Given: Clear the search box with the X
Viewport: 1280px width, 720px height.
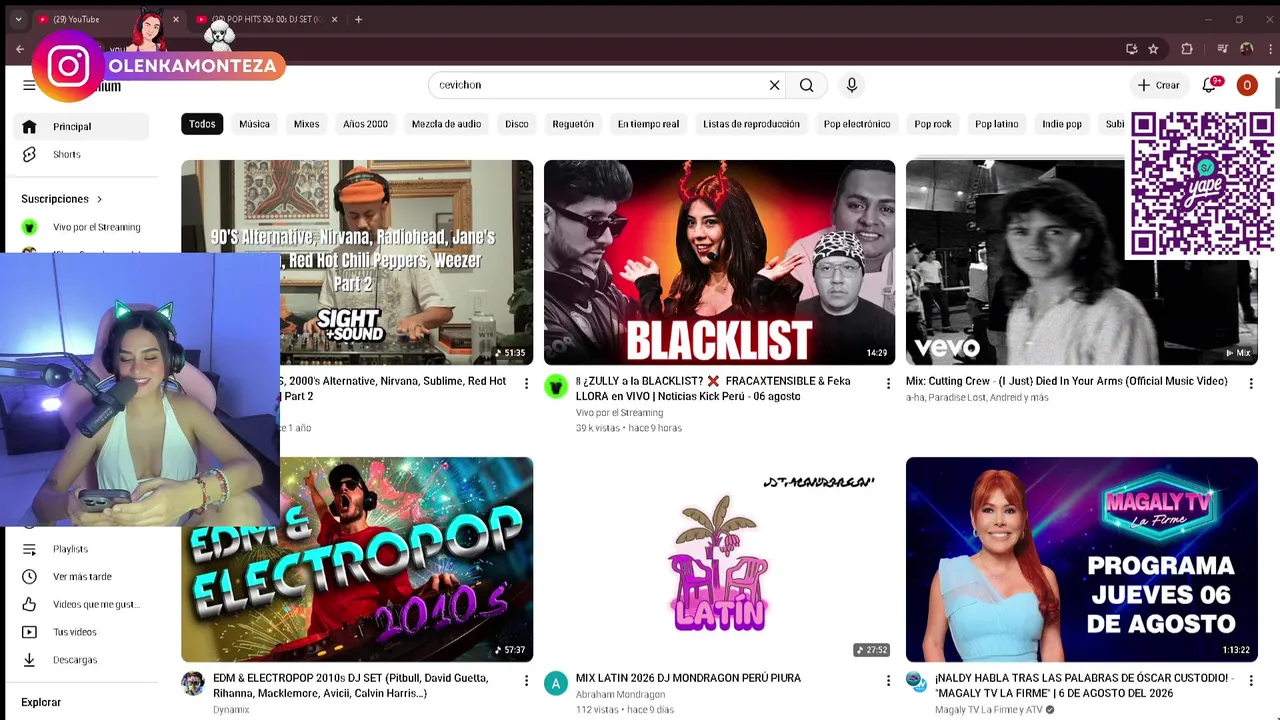Looking at the screenshot, I should [x=774, y=85].
